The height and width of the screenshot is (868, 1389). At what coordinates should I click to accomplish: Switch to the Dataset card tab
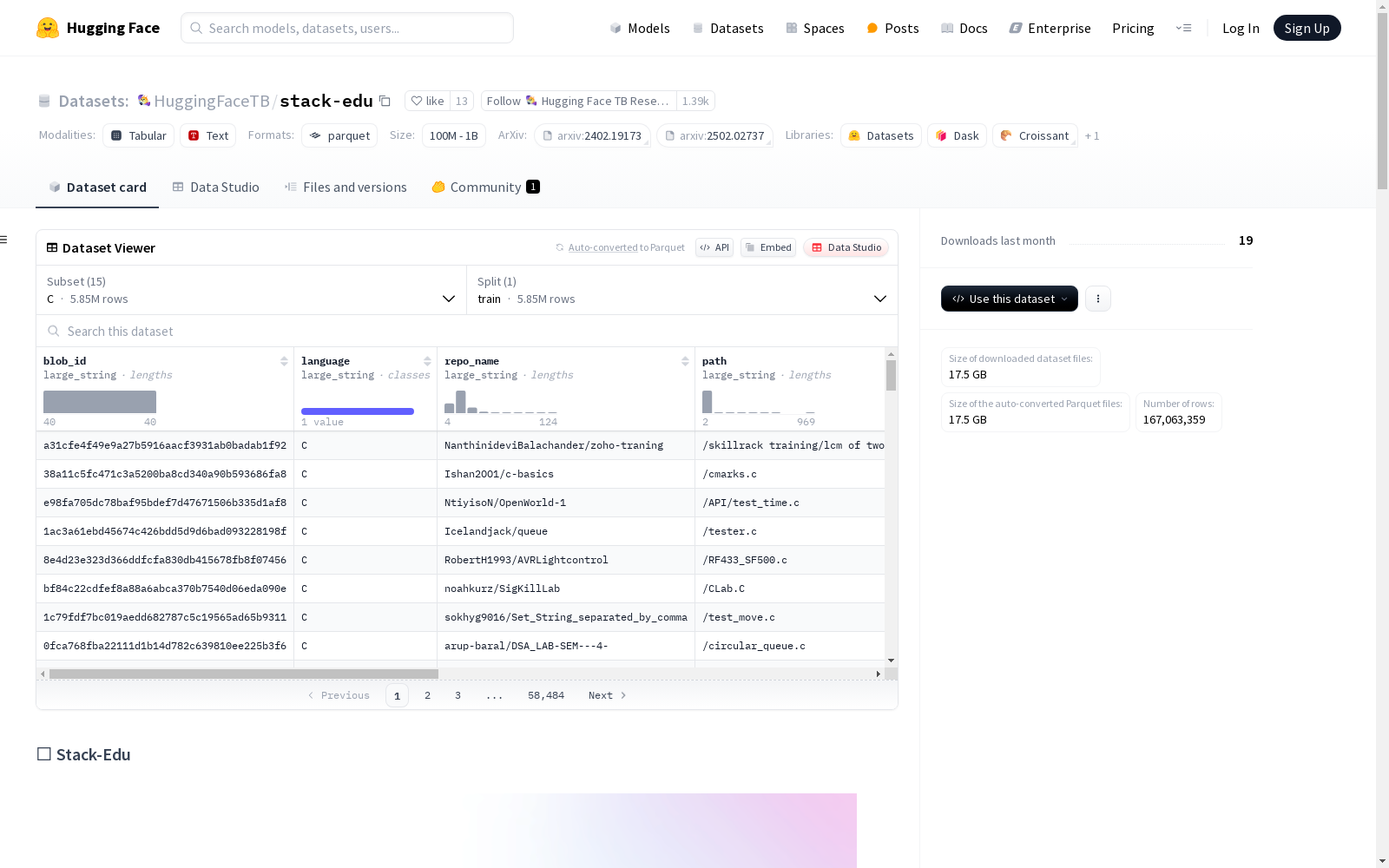click(97, 187)
